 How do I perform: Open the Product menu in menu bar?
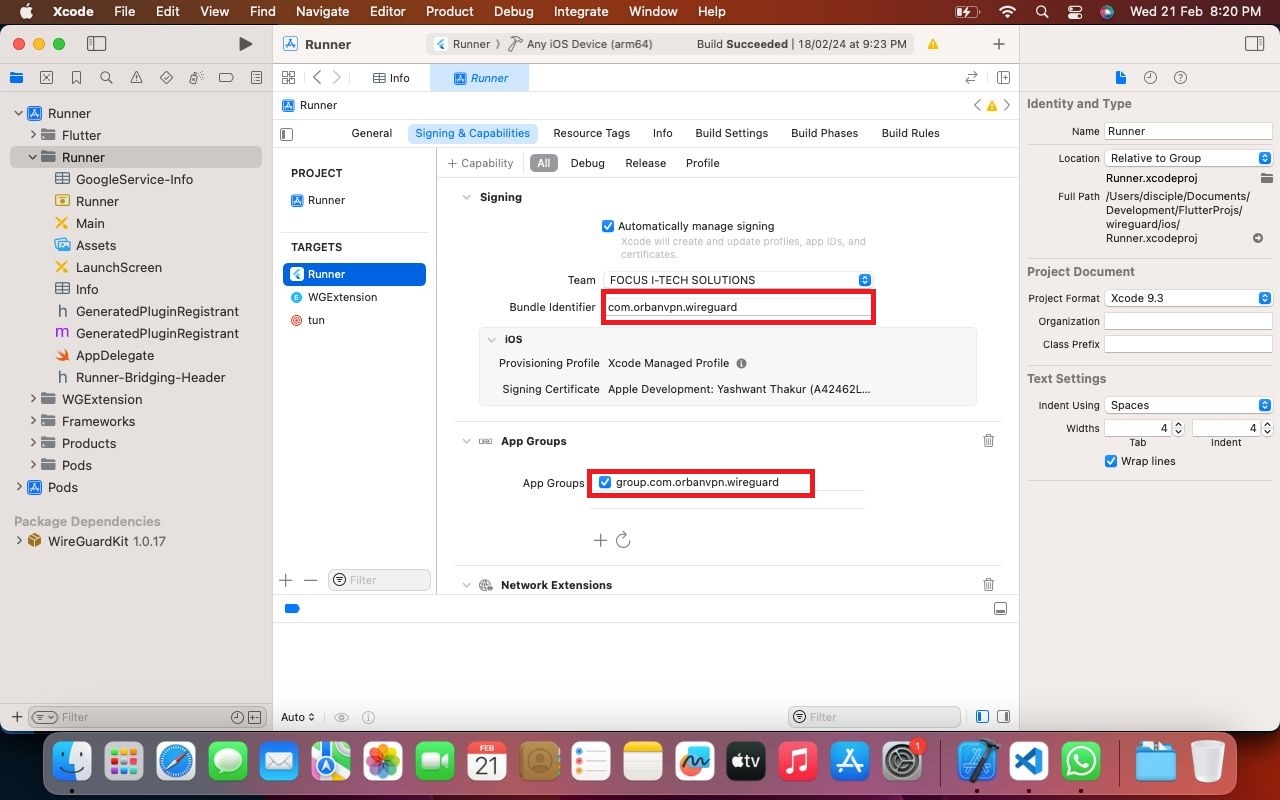(x=449, y=11)
